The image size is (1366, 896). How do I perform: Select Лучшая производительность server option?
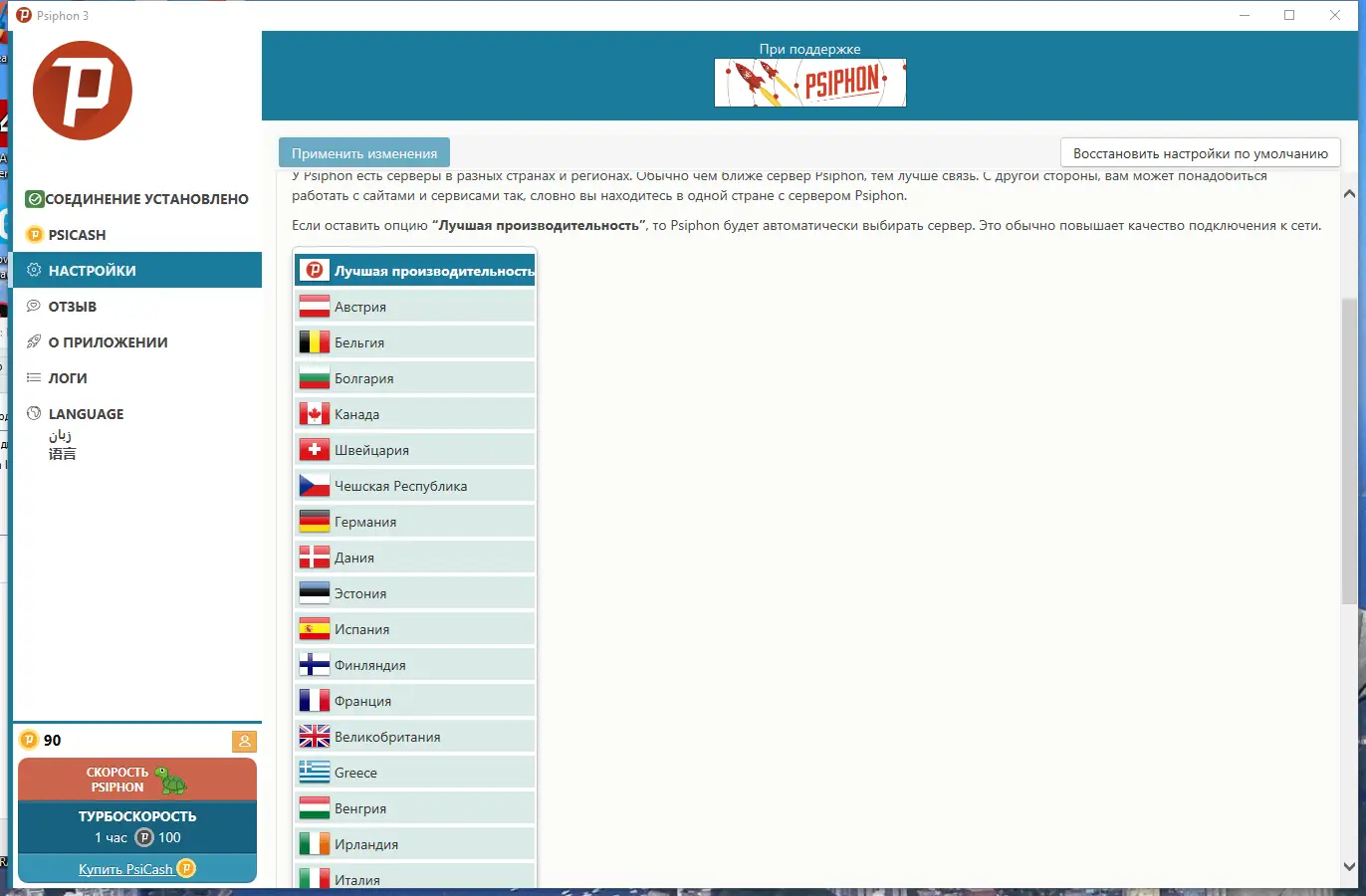pyautogui.click(x=415, y=270)
